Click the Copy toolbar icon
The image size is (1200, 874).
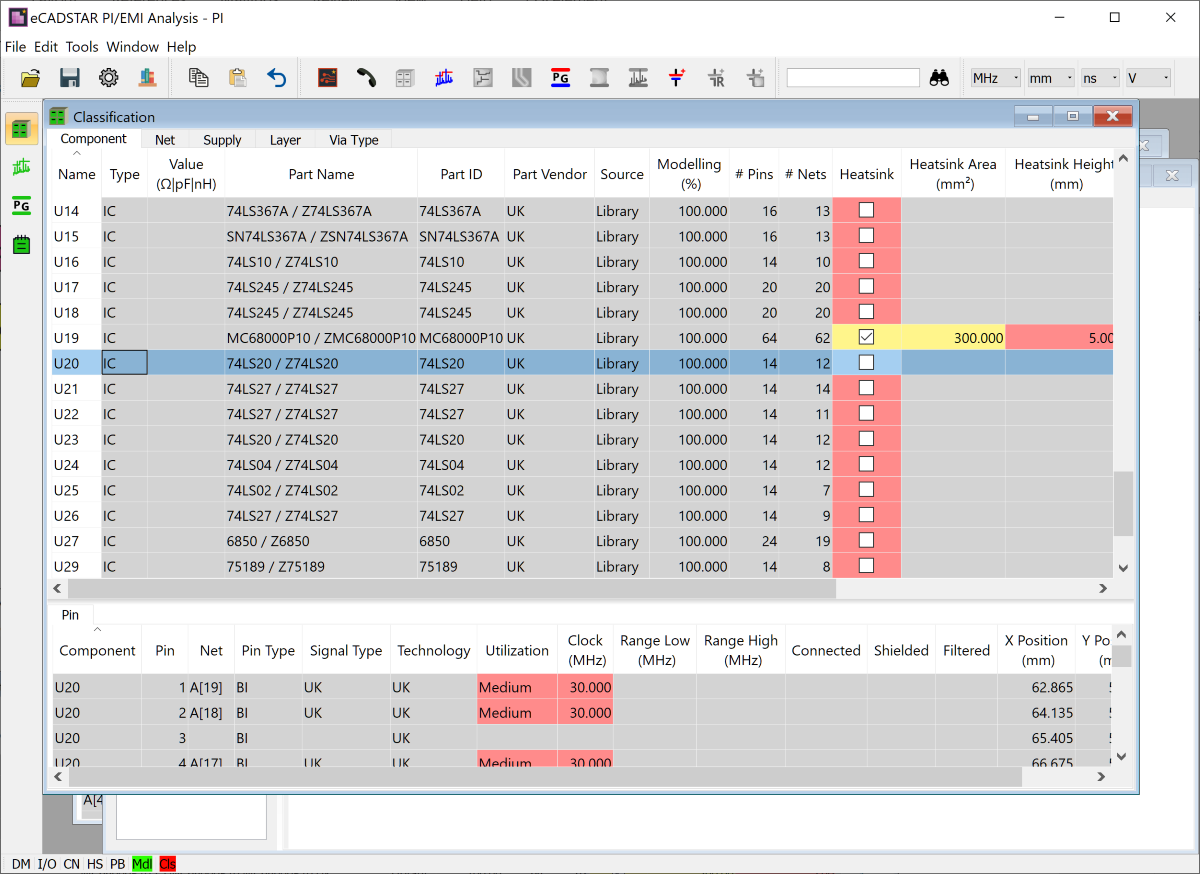pos(198,78)
